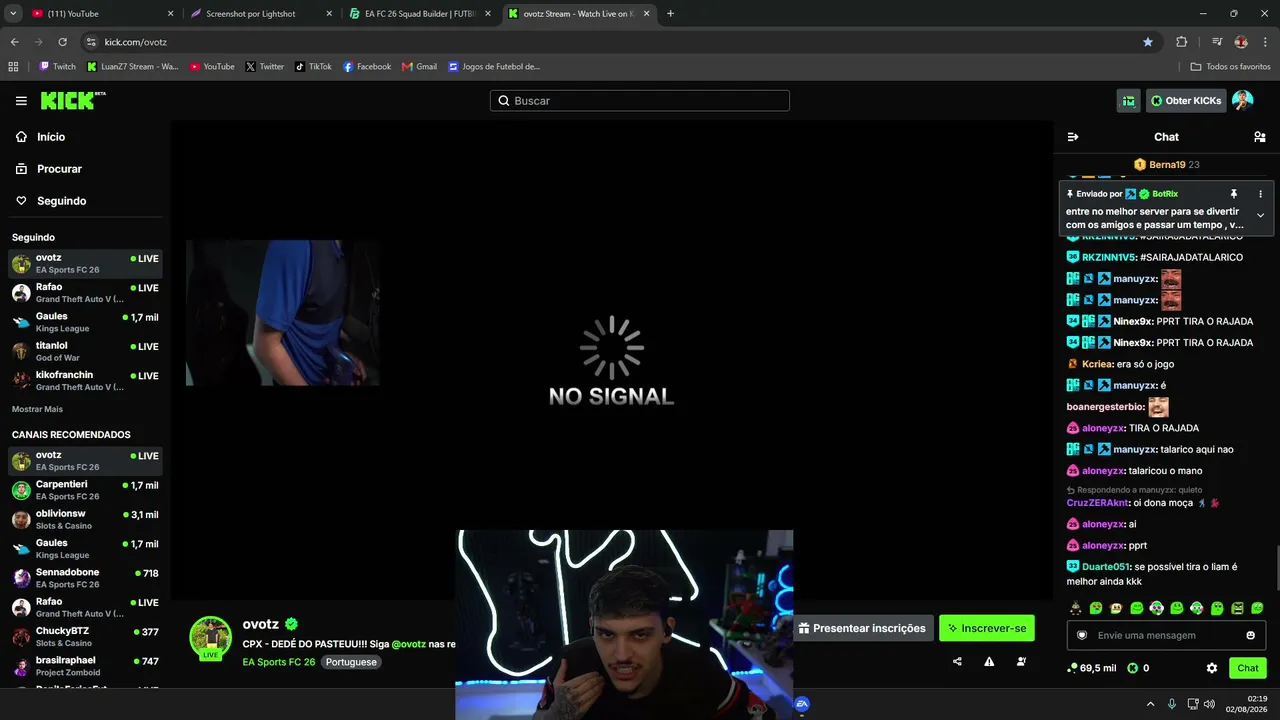
Task: Open the user profile avatar menu
Action: [x=1242, y=101]
